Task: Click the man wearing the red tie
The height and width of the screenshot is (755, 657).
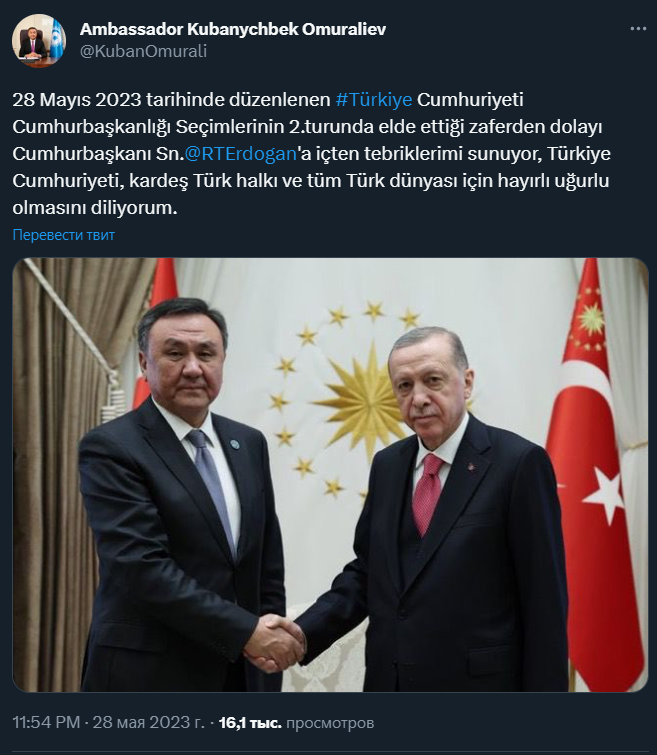Action: 434,510
